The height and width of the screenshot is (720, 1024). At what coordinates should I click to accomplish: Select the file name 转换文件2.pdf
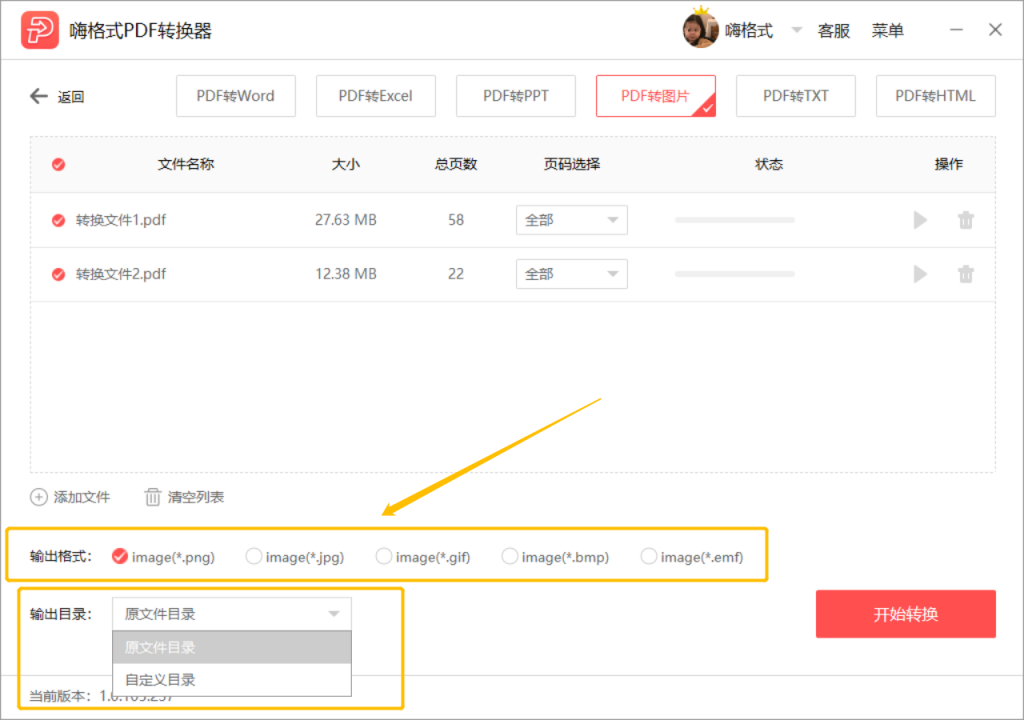(x=121, y=274)
